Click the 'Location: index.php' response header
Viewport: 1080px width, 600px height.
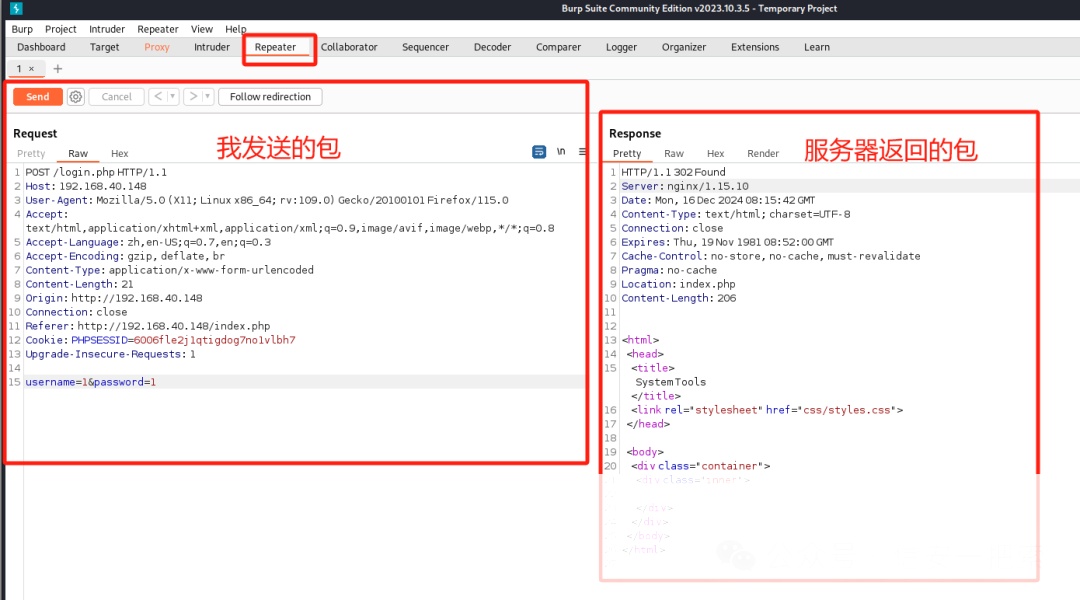[678, 284]
